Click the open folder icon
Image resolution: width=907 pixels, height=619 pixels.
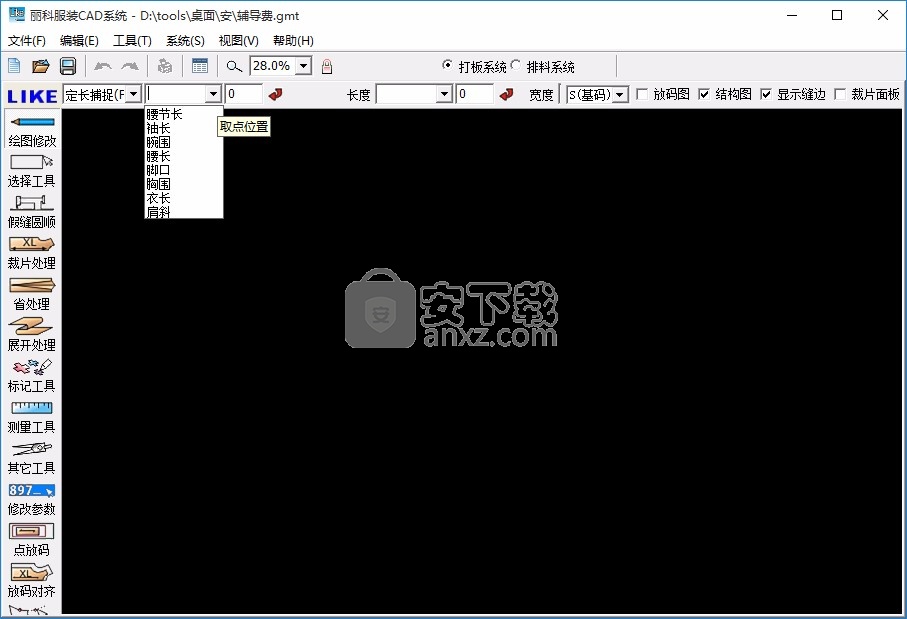41,66
